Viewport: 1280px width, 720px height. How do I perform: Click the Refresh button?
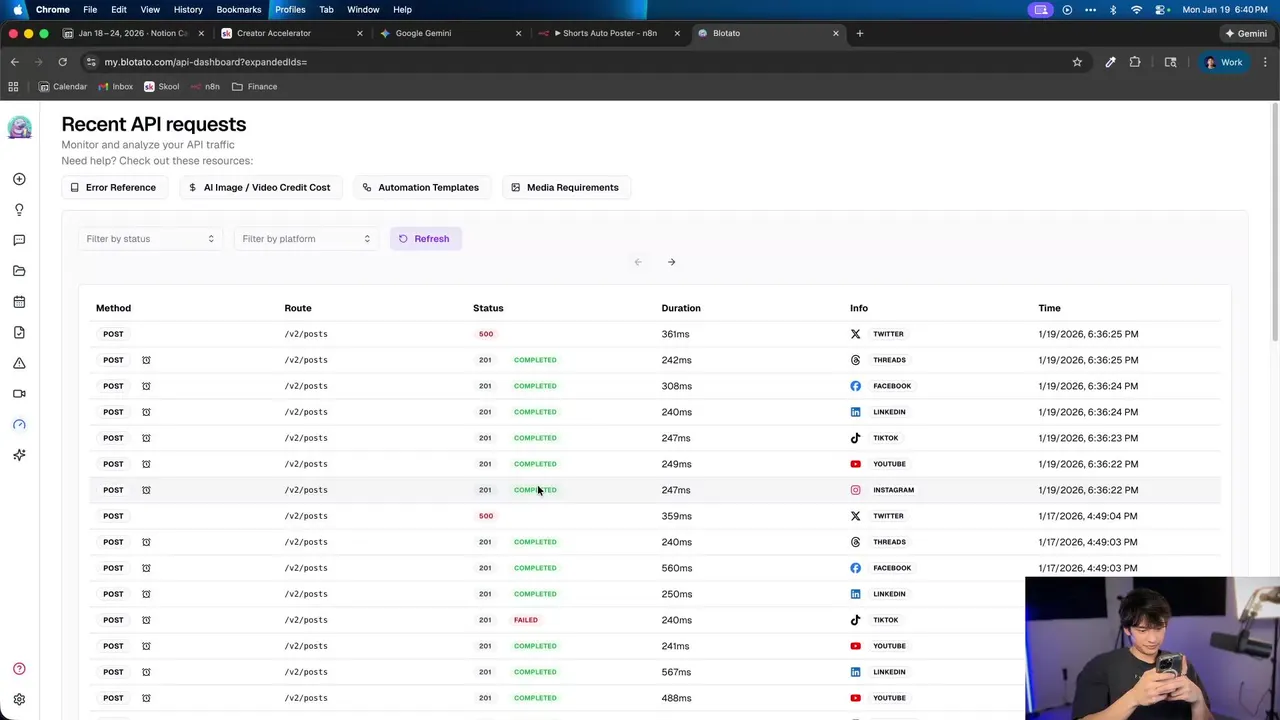pyautogui.click(x=425, y=239)
